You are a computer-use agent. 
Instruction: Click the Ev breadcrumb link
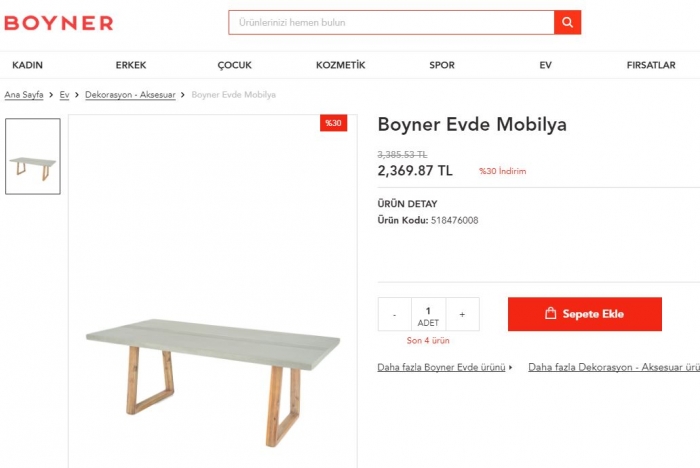(x=64, y=95)
